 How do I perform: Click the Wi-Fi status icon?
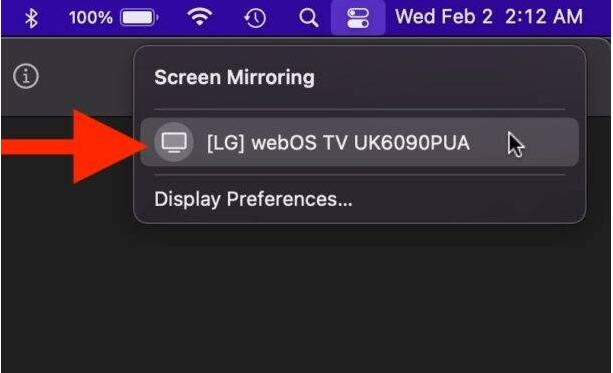[199, 17]
